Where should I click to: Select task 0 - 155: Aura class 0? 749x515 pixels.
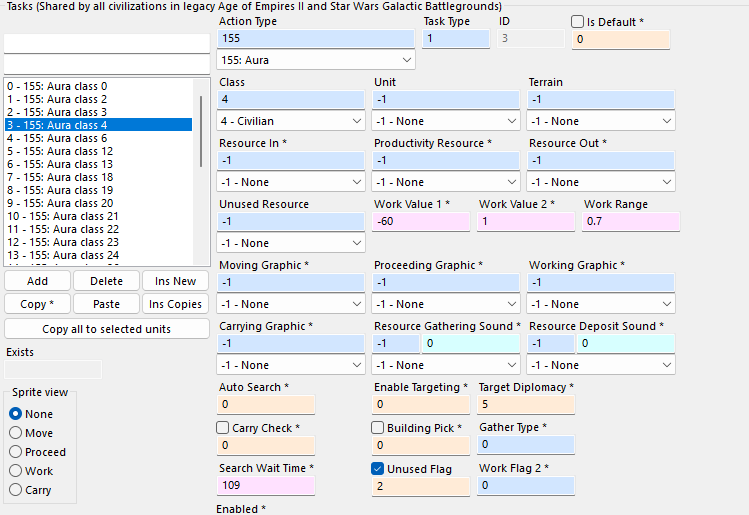click(98, 86)
